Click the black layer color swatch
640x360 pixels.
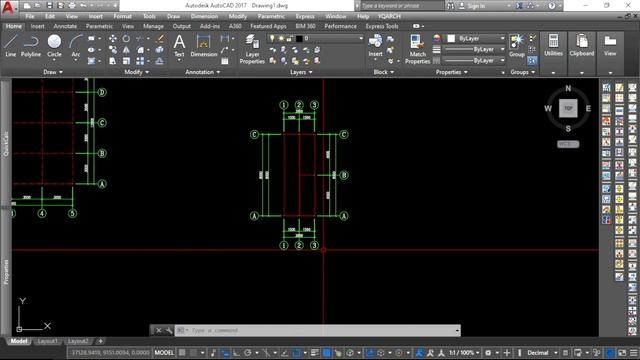[299, 38]
